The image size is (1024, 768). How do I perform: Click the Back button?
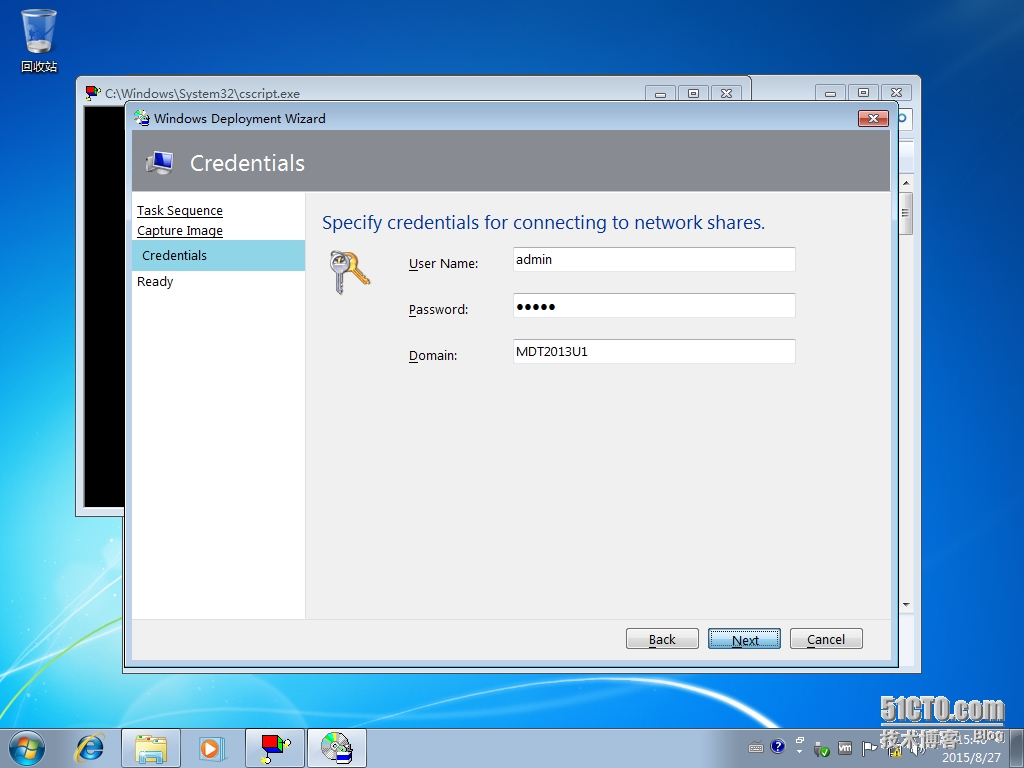(x=662, y=639)
